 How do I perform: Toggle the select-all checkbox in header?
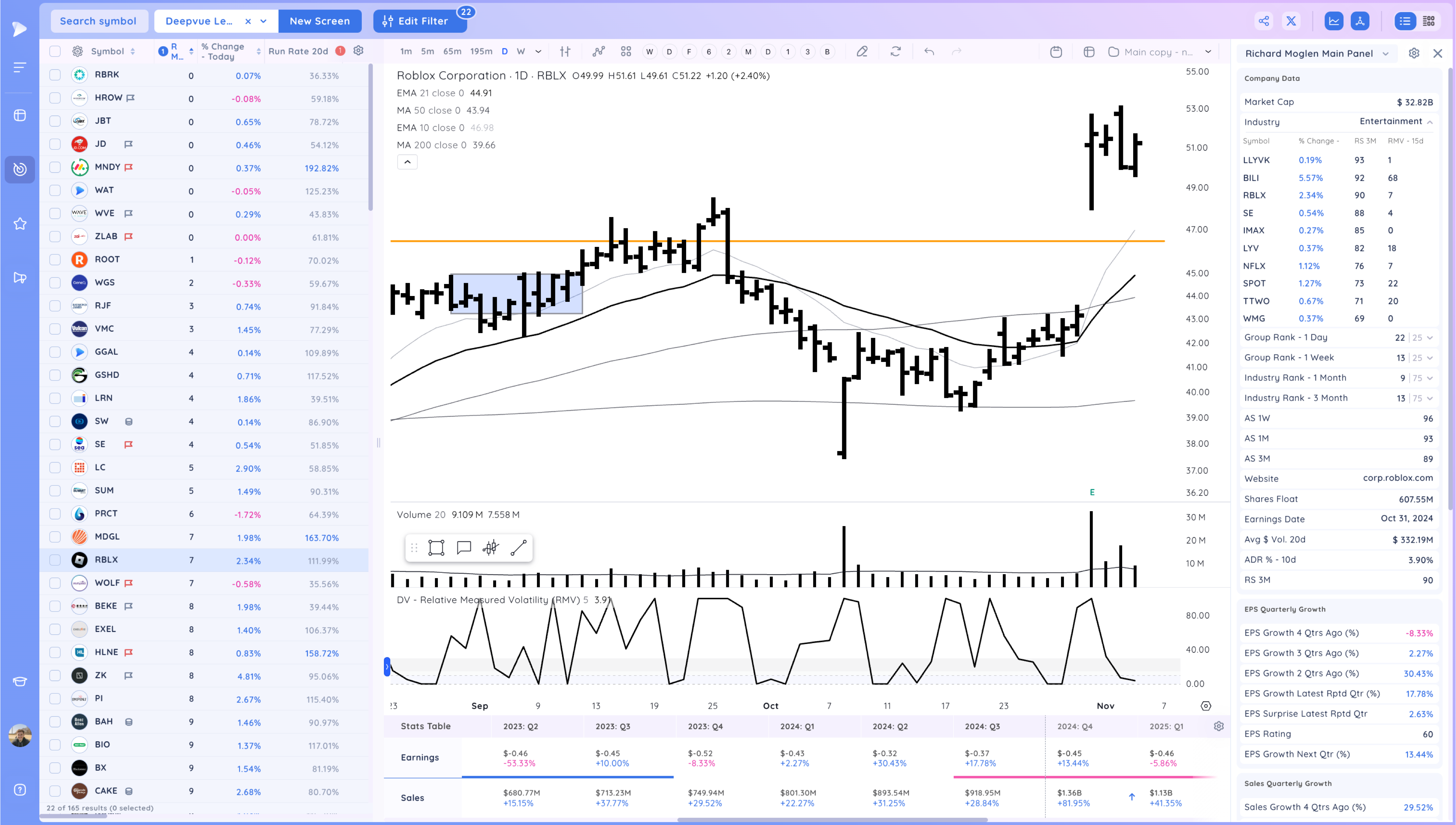[55, 51]
